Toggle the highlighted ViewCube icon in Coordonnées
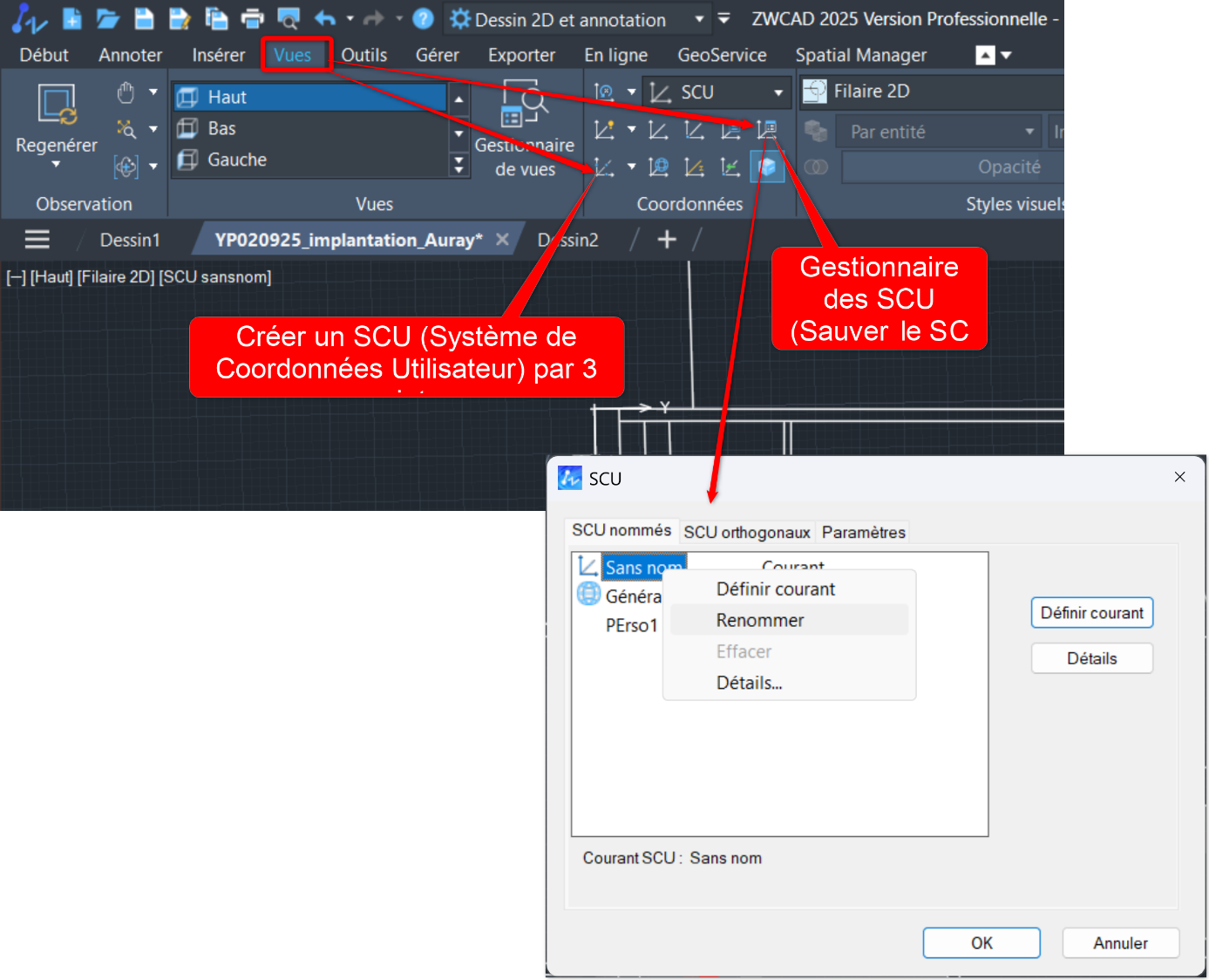The width and height of the screenshot is (1209, 980). click(767, 167)
